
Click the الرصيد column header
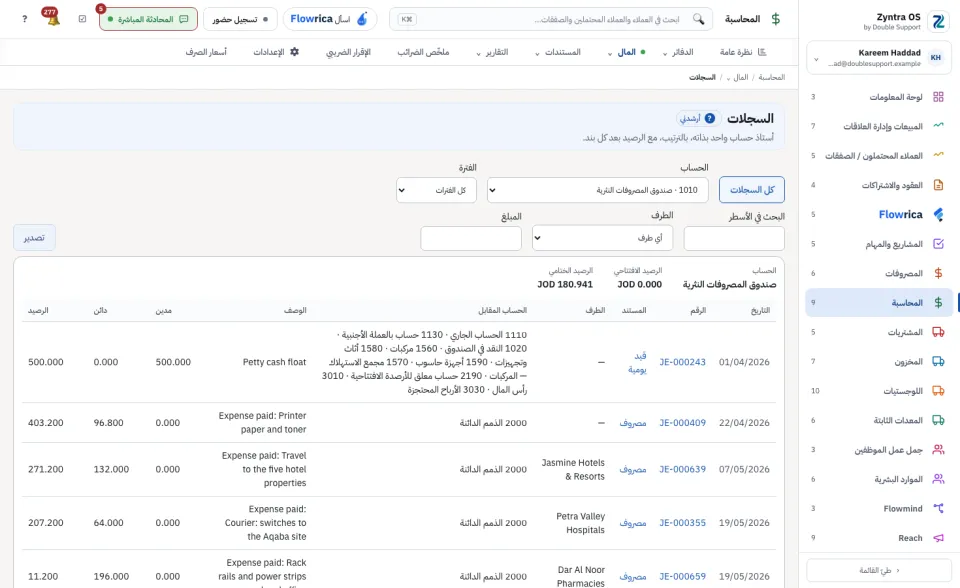38,311
